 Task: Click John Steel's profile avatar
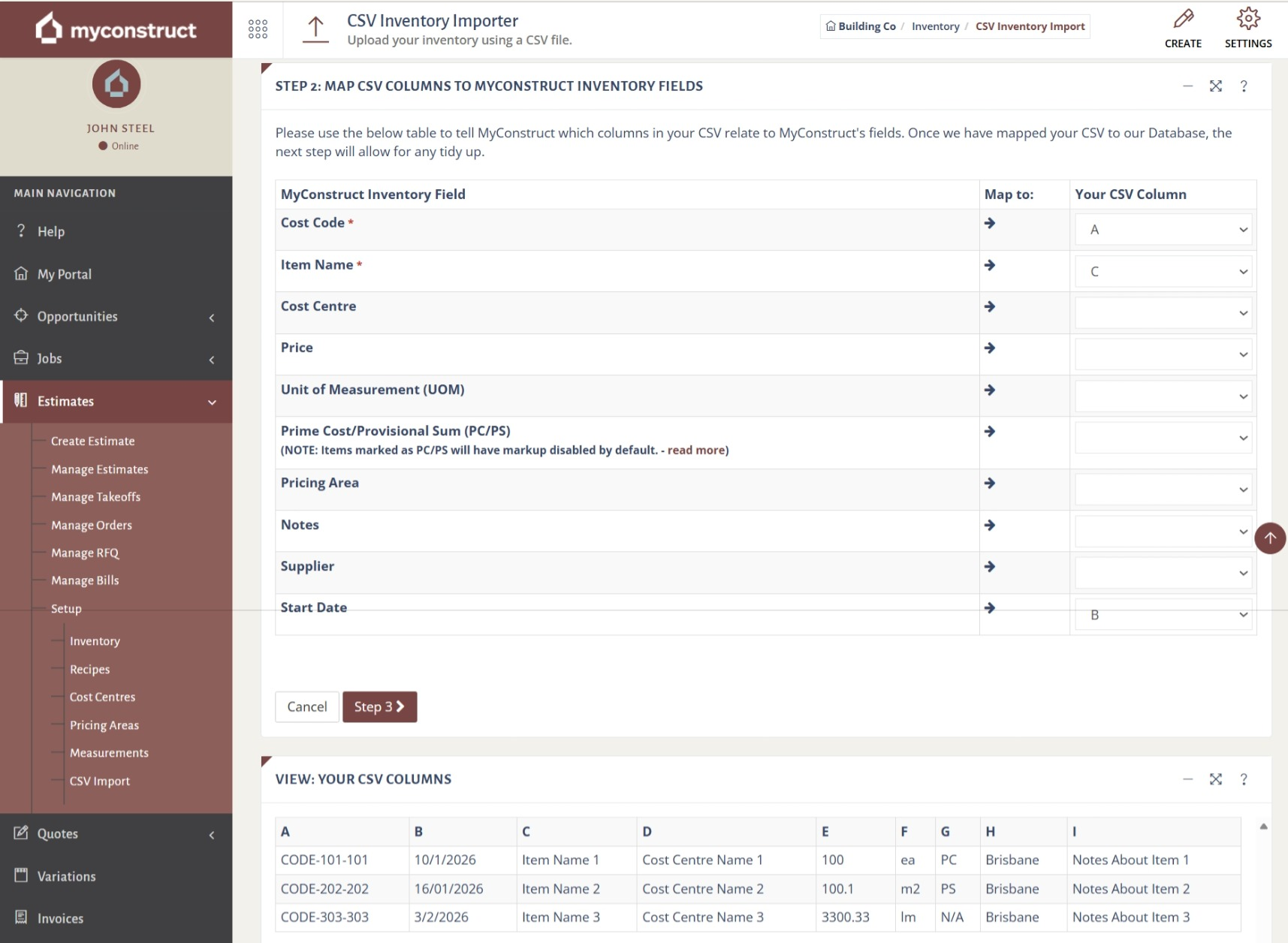[x=116, y=84]
